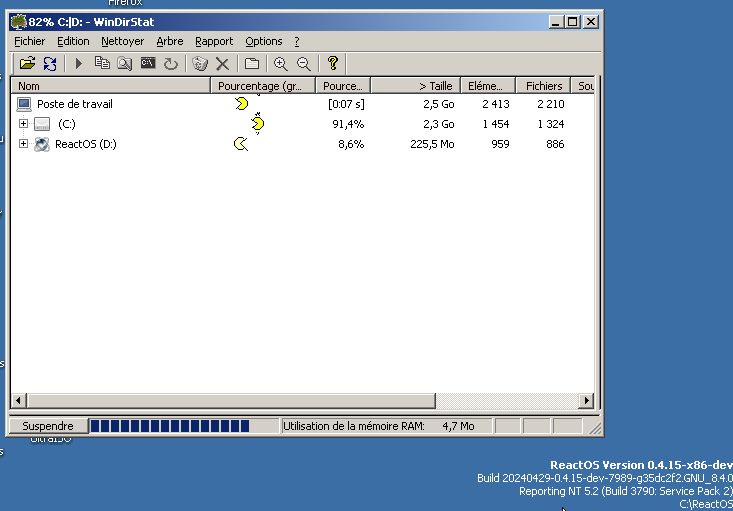Click the WinDirStat tree icon in title bar
The height and width of the screenshot is (511, 733).
19,22
